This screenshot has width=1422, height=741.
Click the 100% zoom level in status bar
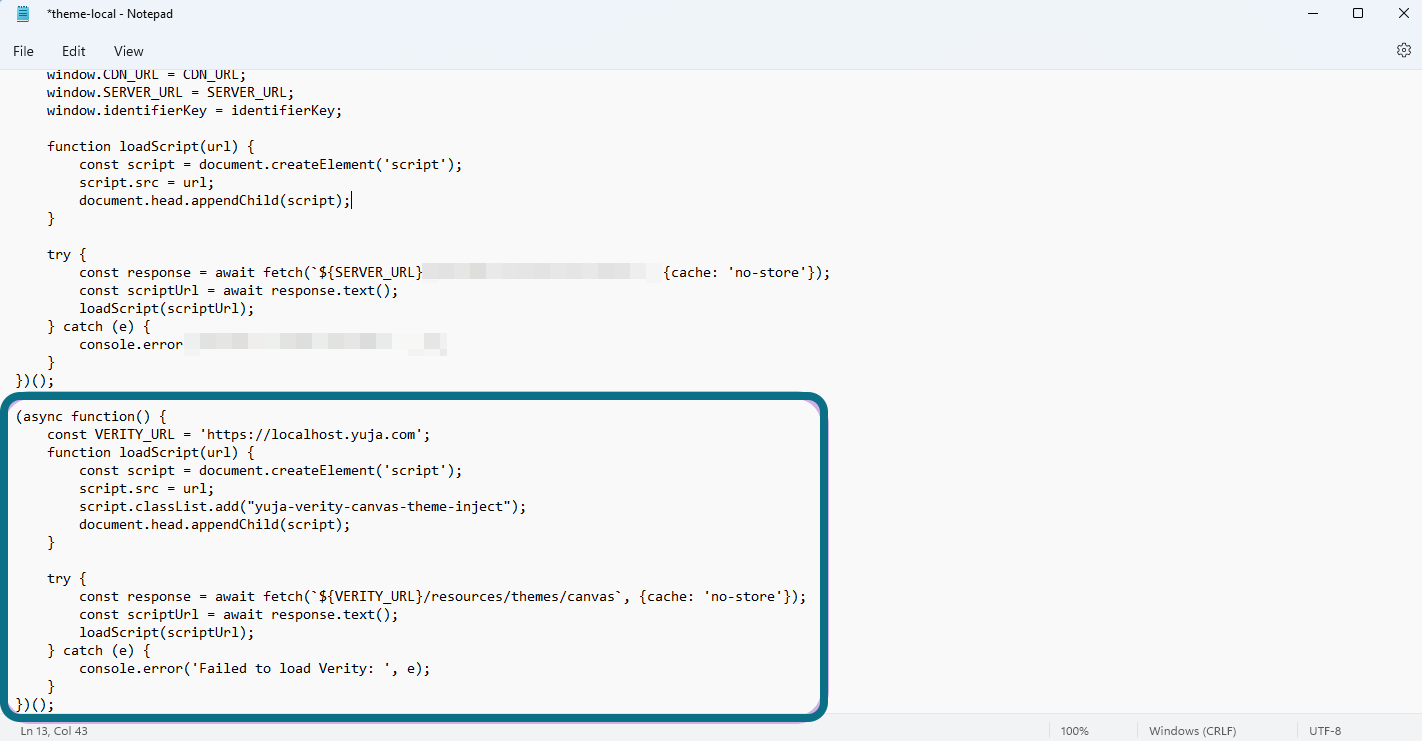click(1074, 731)
